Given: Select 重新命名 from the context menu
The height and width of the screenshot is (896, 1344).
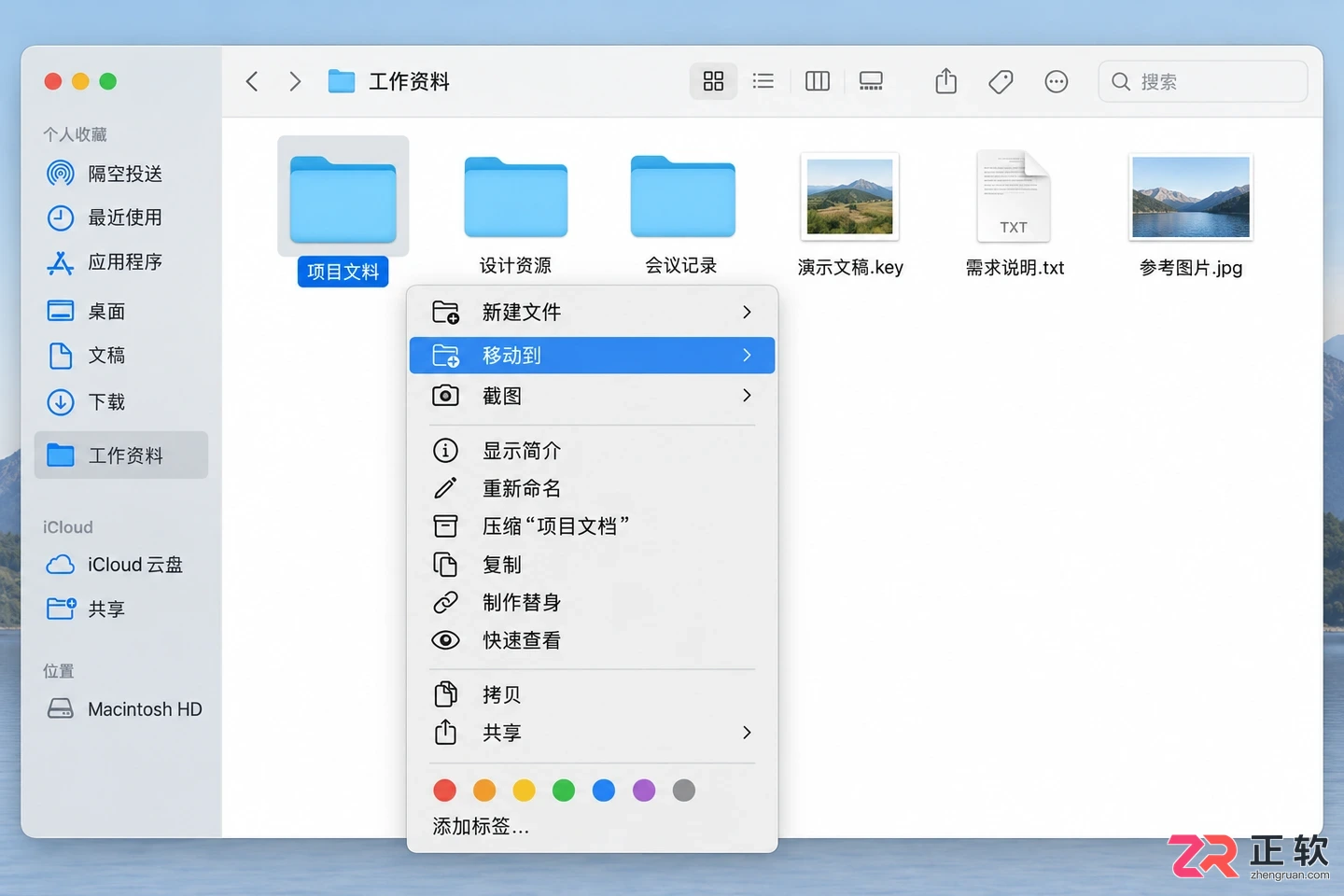Looking at the screenshot, I should click(592, 488).
